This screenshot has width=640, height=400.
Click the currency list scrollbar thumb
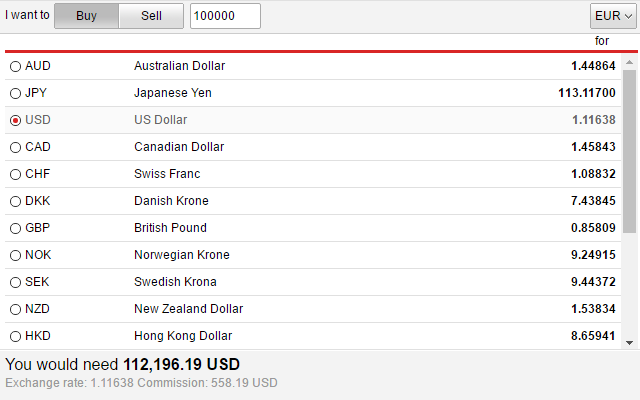[629, 151]
